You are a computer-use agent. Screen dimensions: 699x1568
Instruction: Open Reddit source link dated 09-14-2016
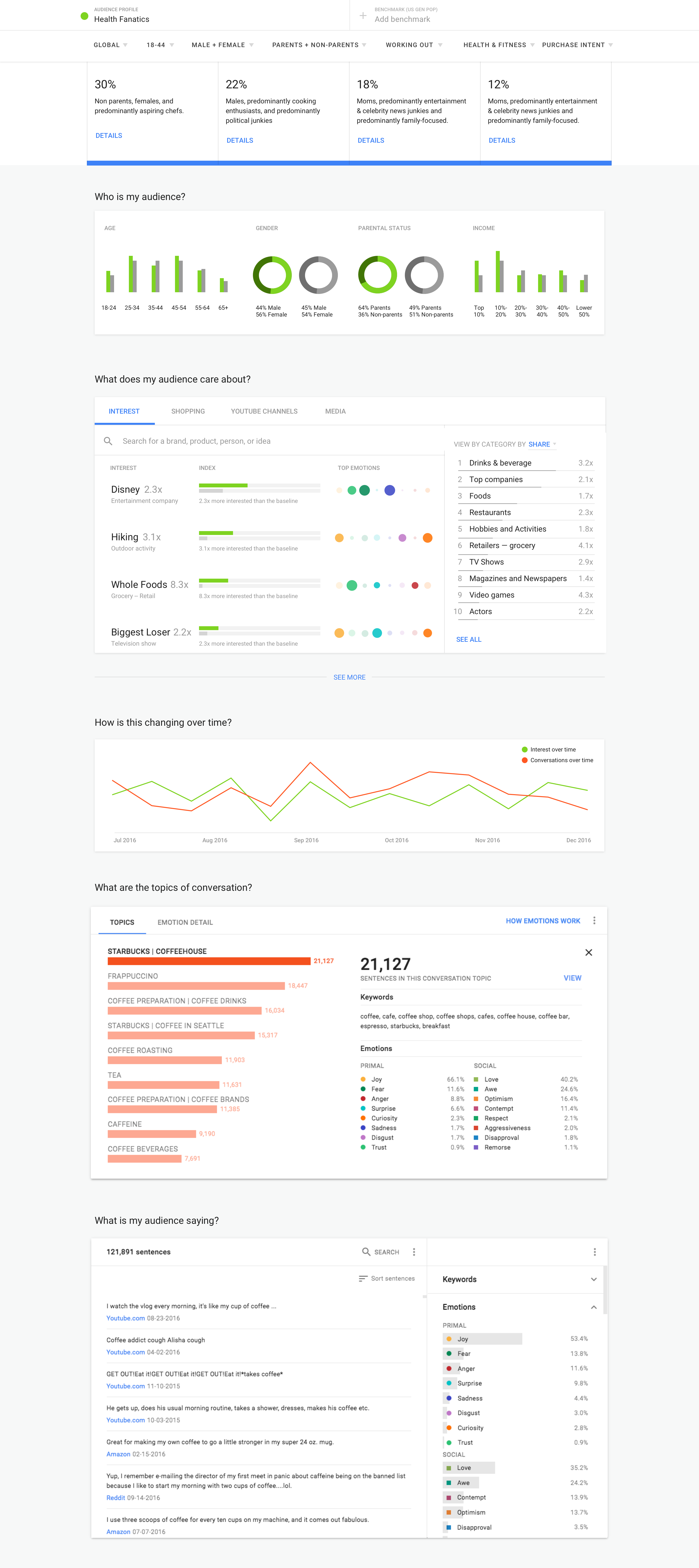pos(116,1498)
